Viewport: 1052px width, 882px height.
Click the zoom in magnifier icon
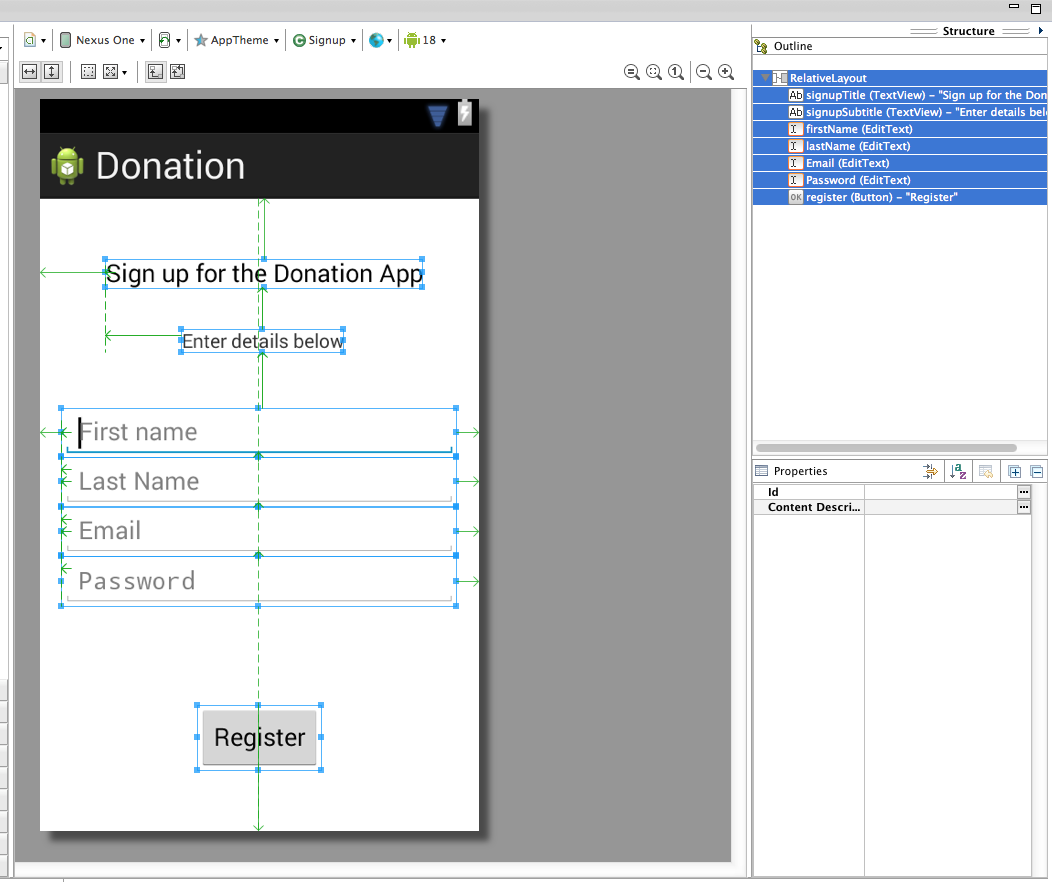(x=726, y=72)
